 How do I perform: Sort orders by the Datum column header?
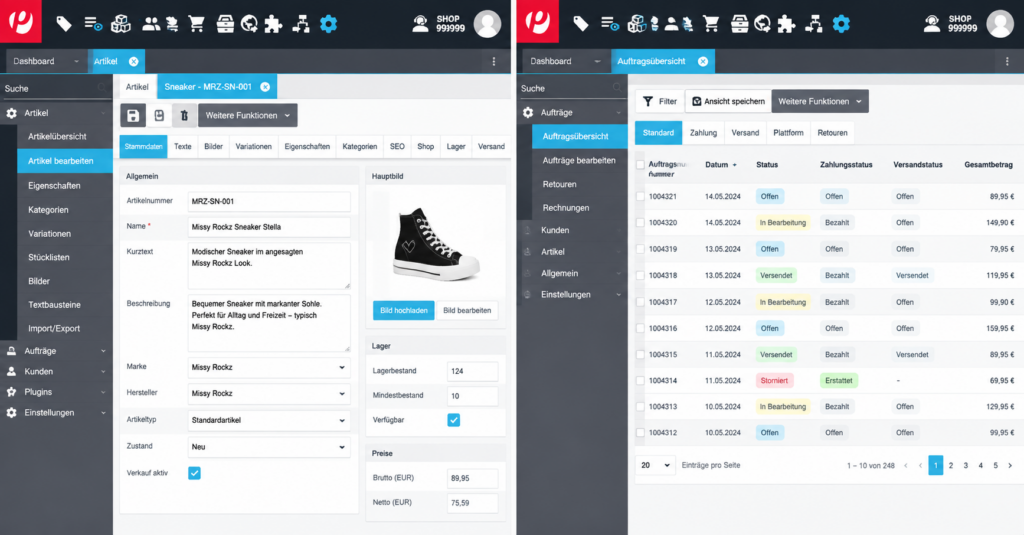coord(720,165)
